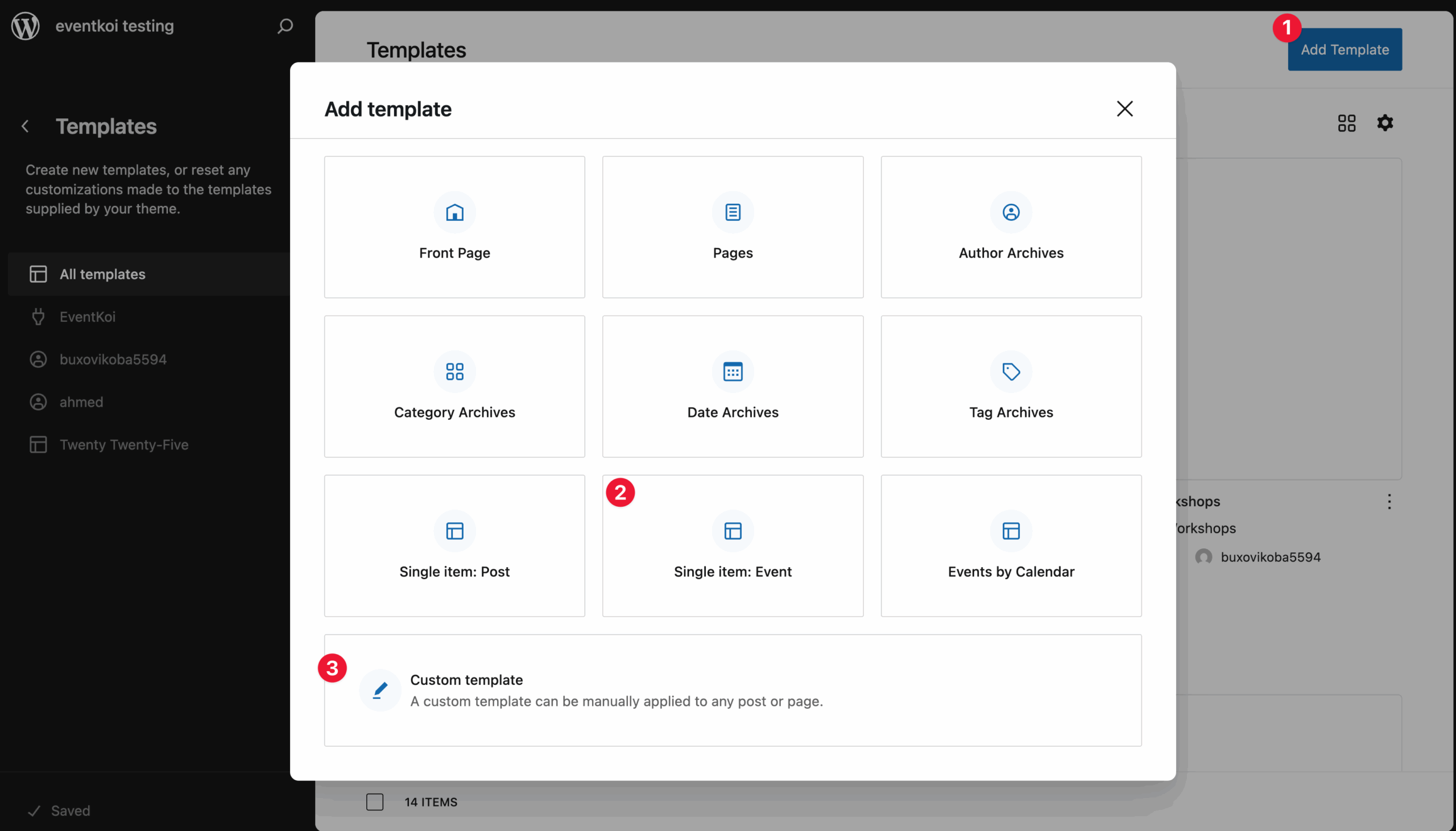Select buxovikoba5594 in the sidebar

pos(150,359)
